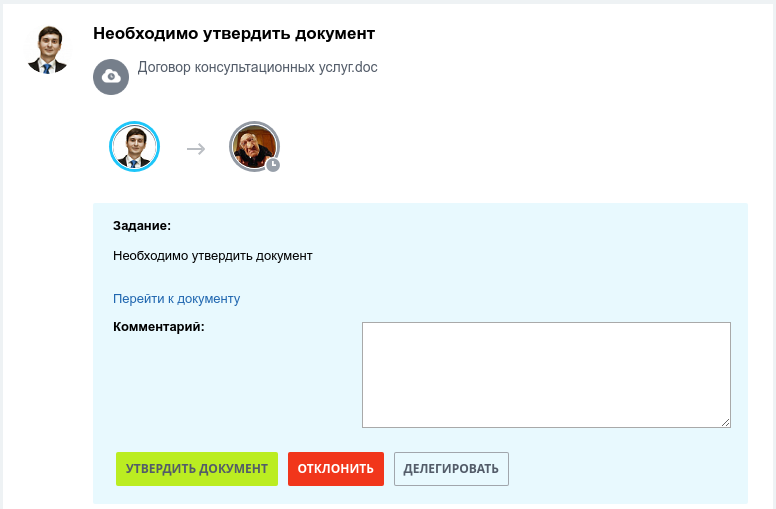Click the Комментарий: label
This screenshot has height=509, width=776.
point(159,327)
